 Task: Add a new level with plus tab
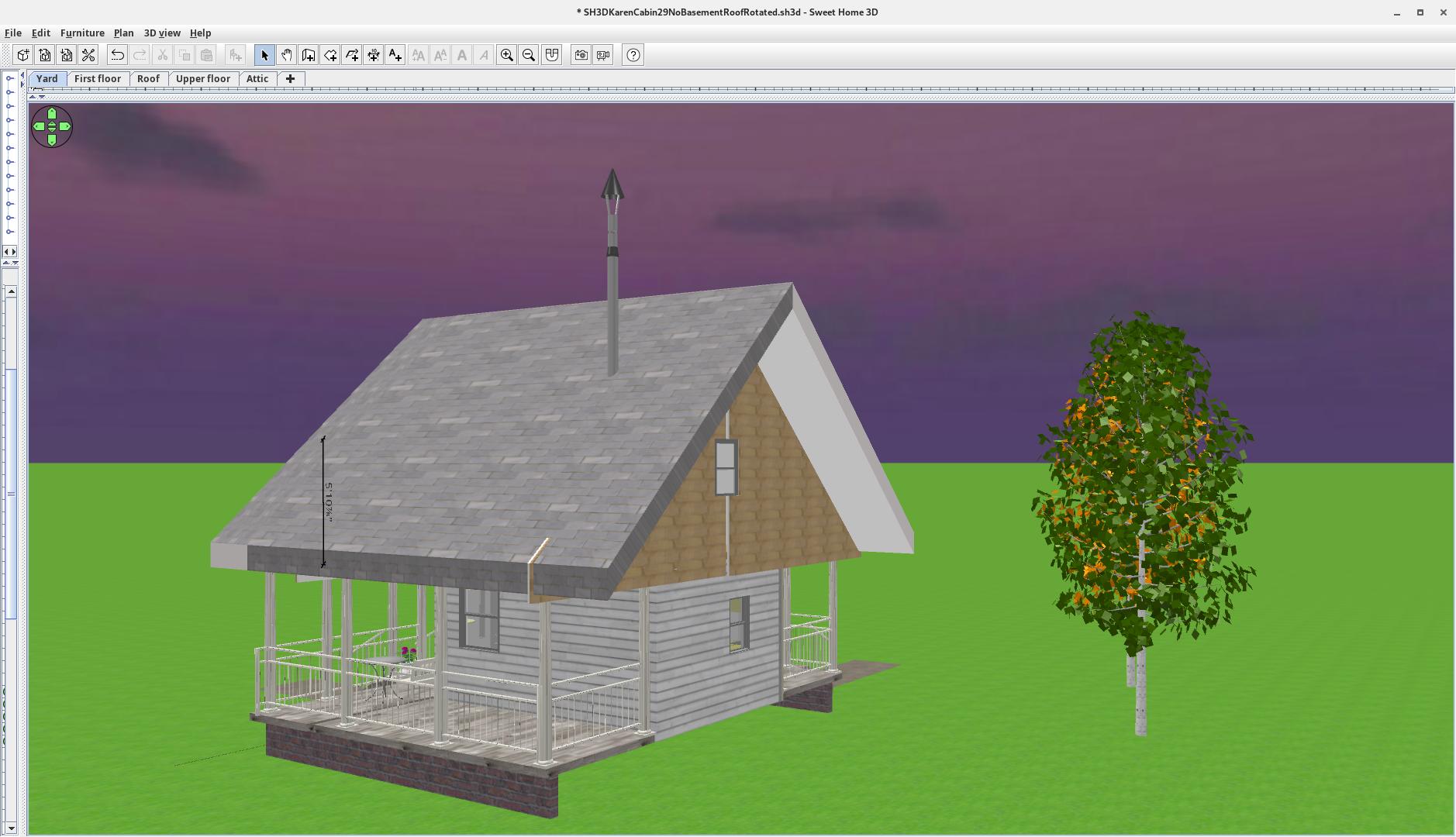[x=291, y=79]
